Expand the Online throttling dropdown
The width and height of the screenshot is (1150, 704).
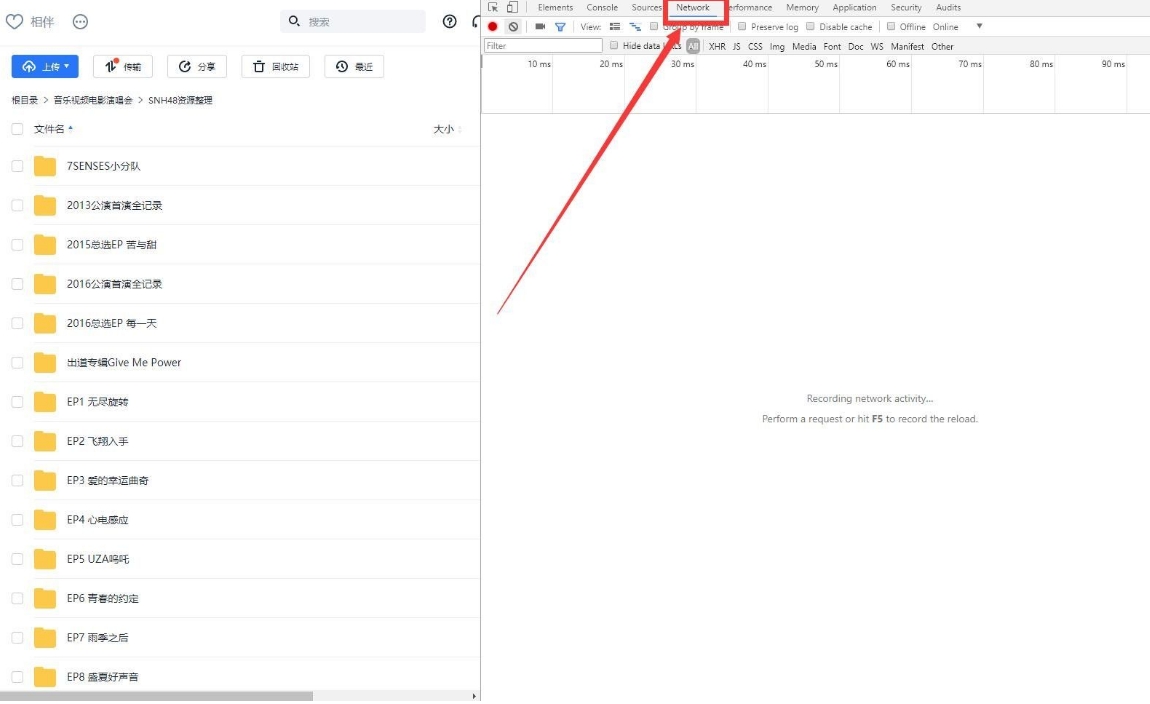tap(979, 26)
